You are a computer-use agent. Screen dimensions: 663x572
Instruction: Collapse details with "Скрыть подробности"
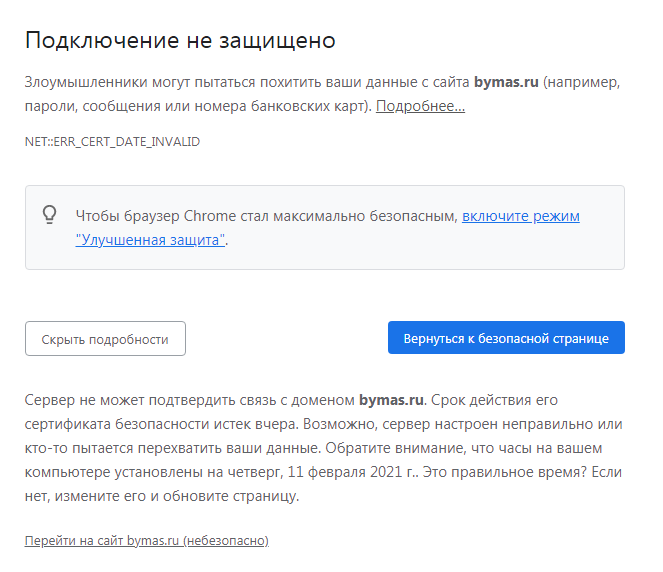105,339
